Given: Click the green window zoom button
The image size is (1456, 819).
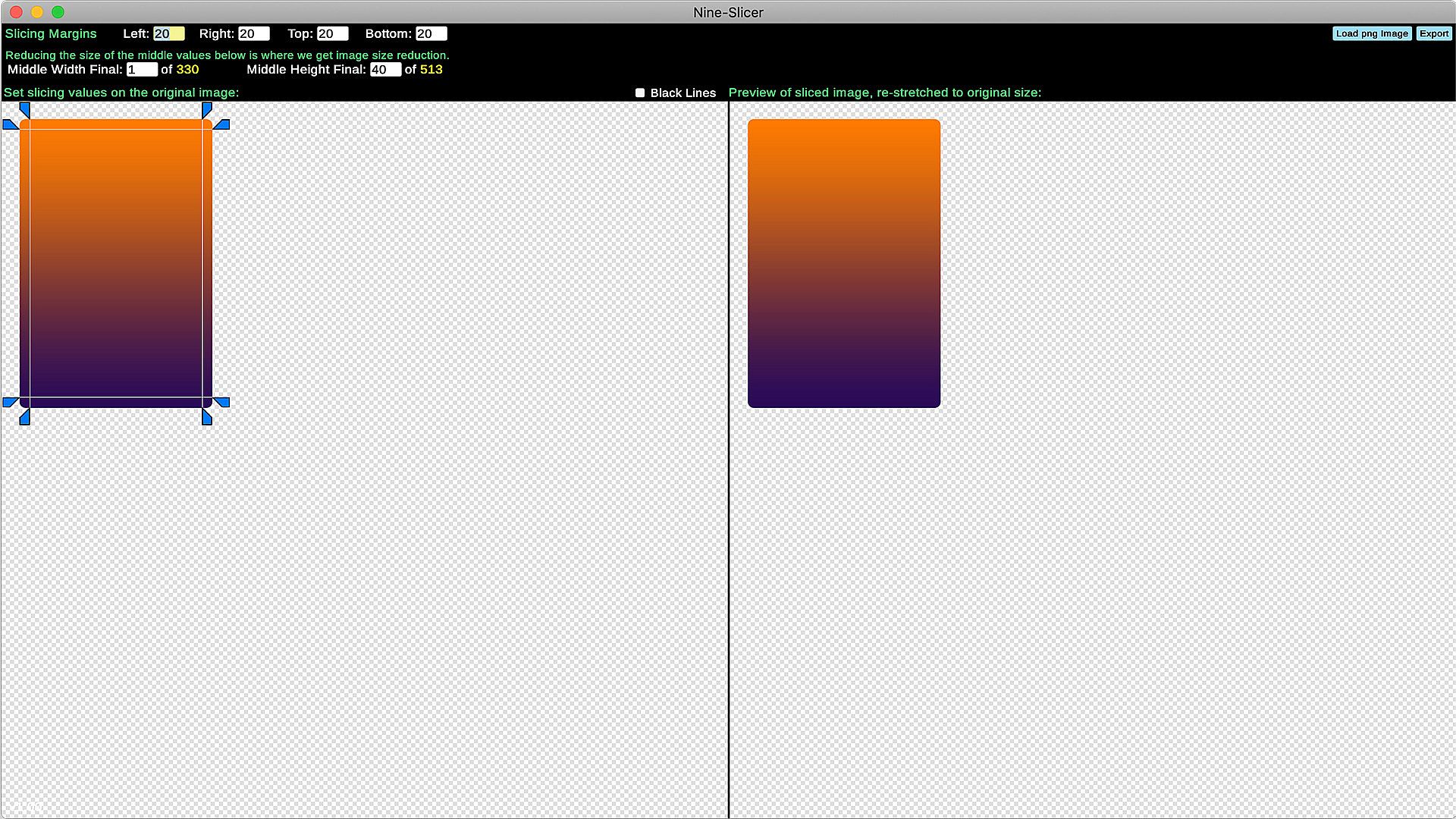Looking at the screenshot, I should click(x=58, y=12).
